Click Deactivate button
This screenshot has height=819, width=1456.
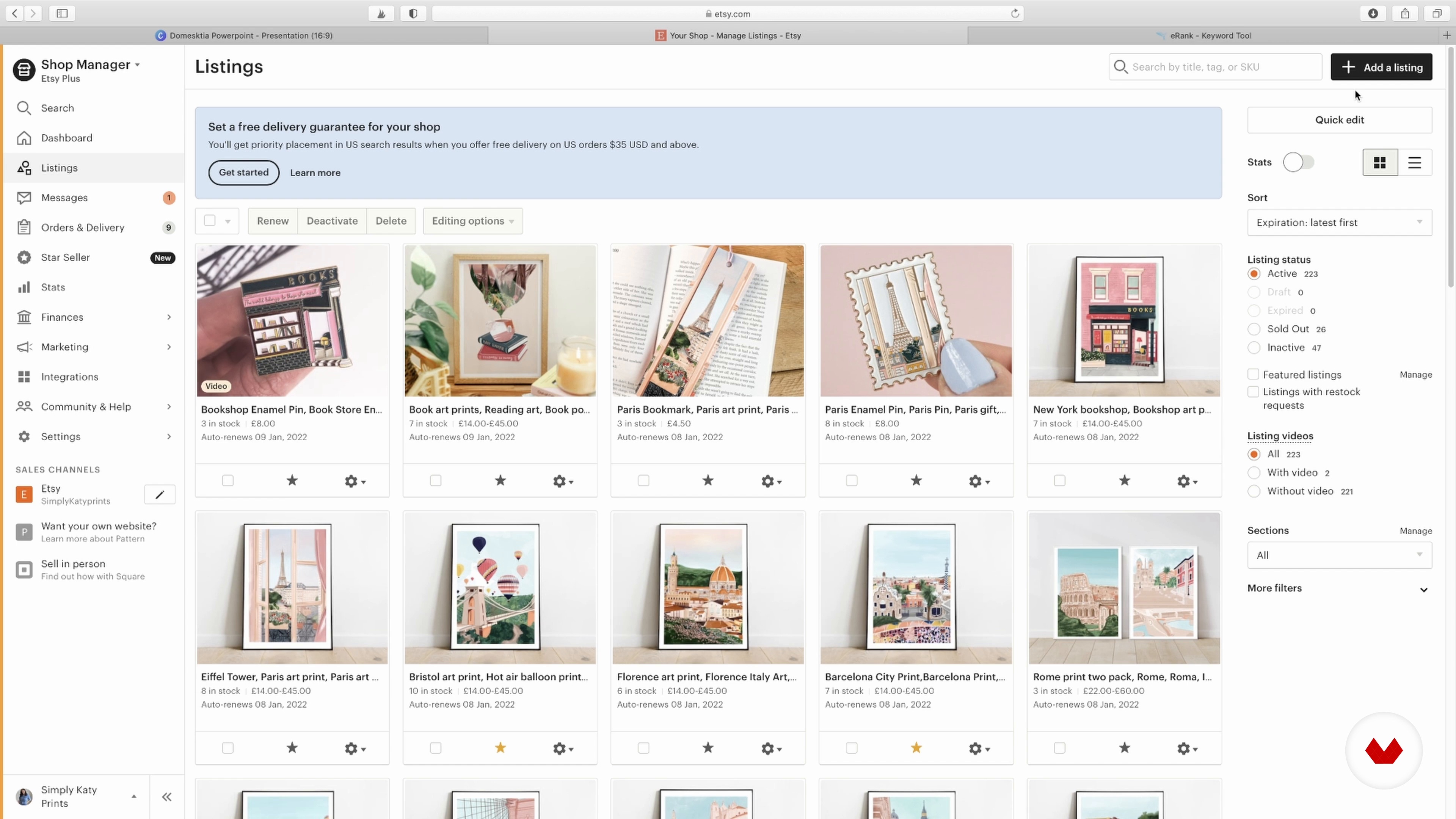tap(332, 221)
